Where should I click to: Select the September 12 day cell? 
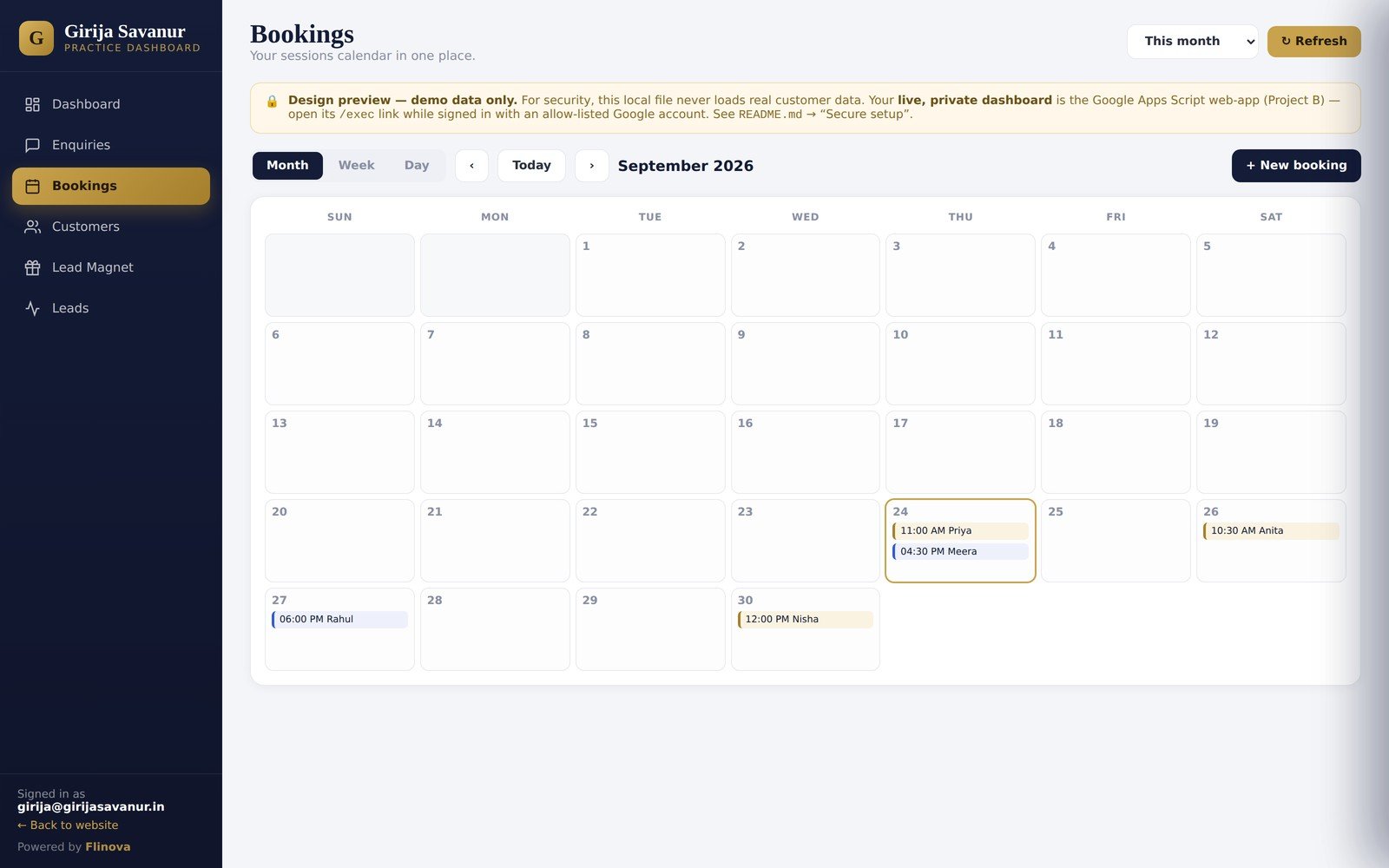click(x=1271, y=364)
